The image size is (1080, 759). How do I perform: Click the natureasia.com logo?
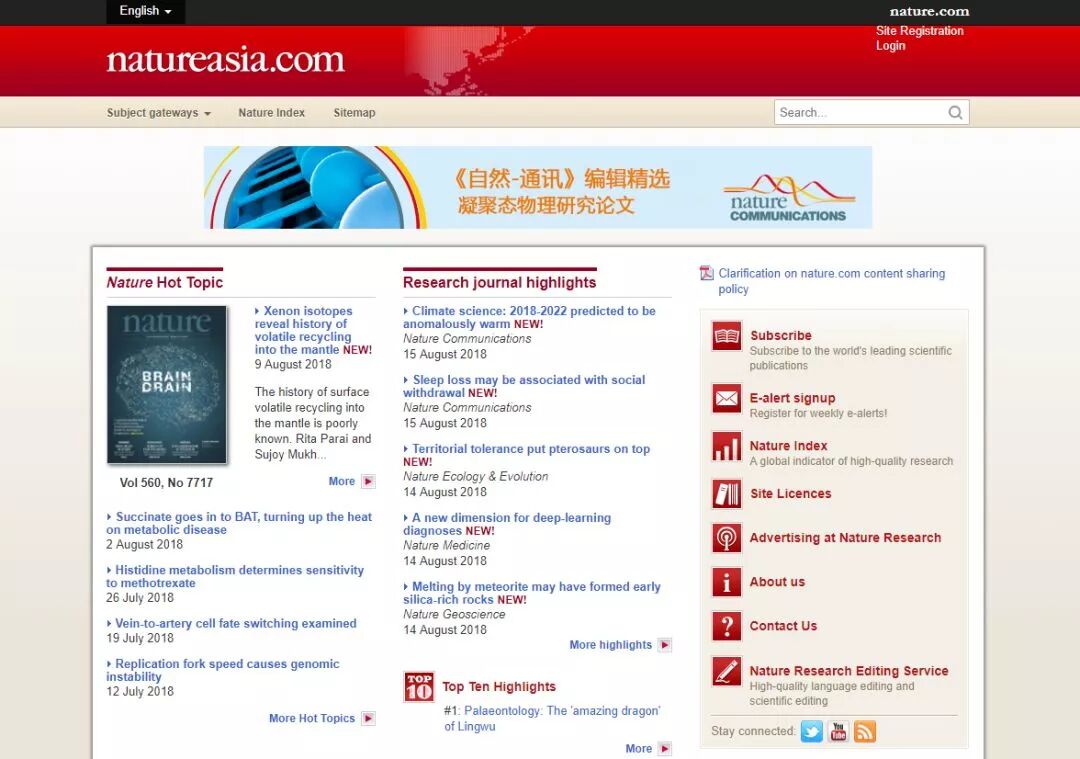(225, 60)
